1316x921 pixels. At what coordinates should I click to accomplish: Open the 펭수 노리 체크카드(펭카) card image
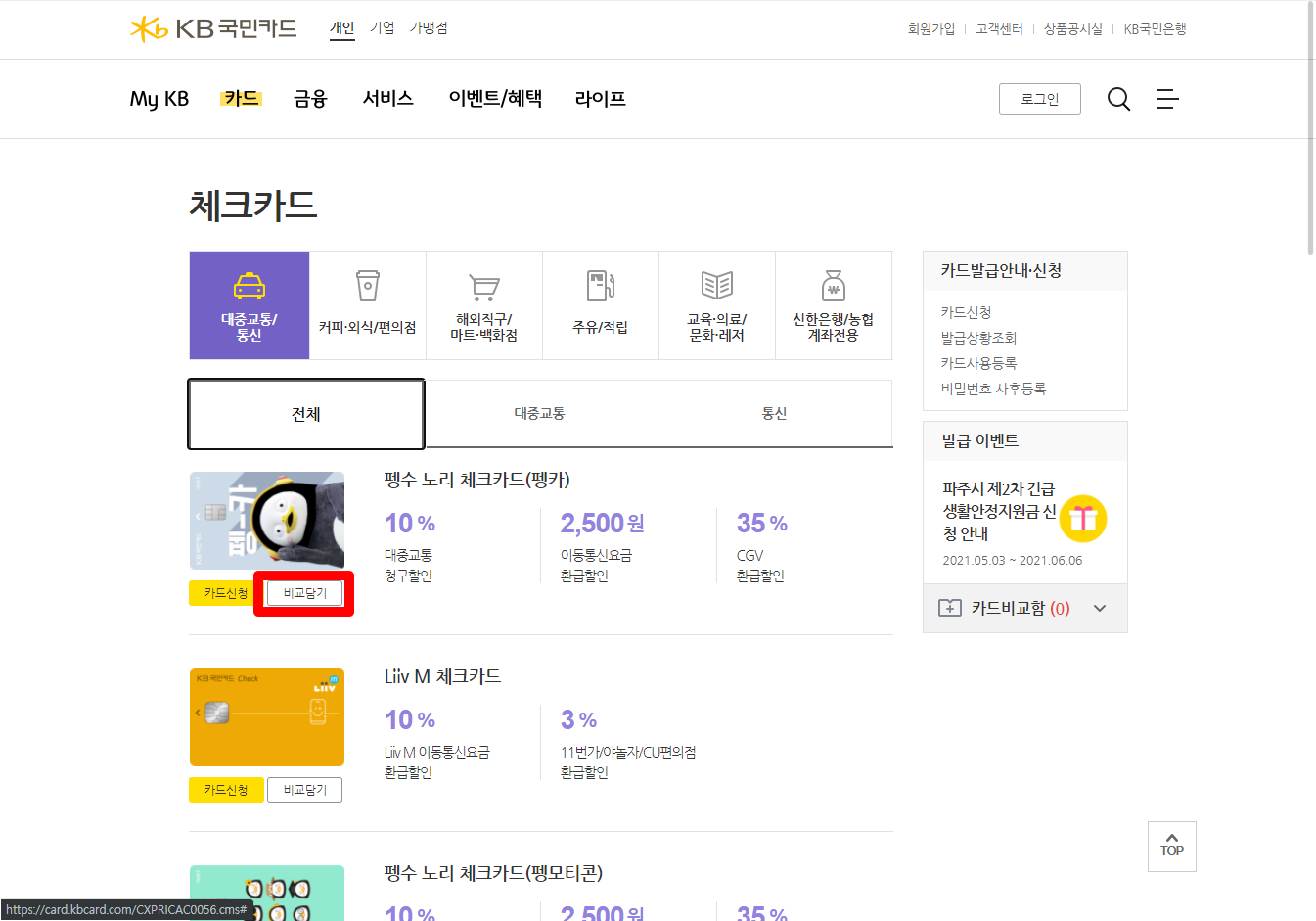267,521
